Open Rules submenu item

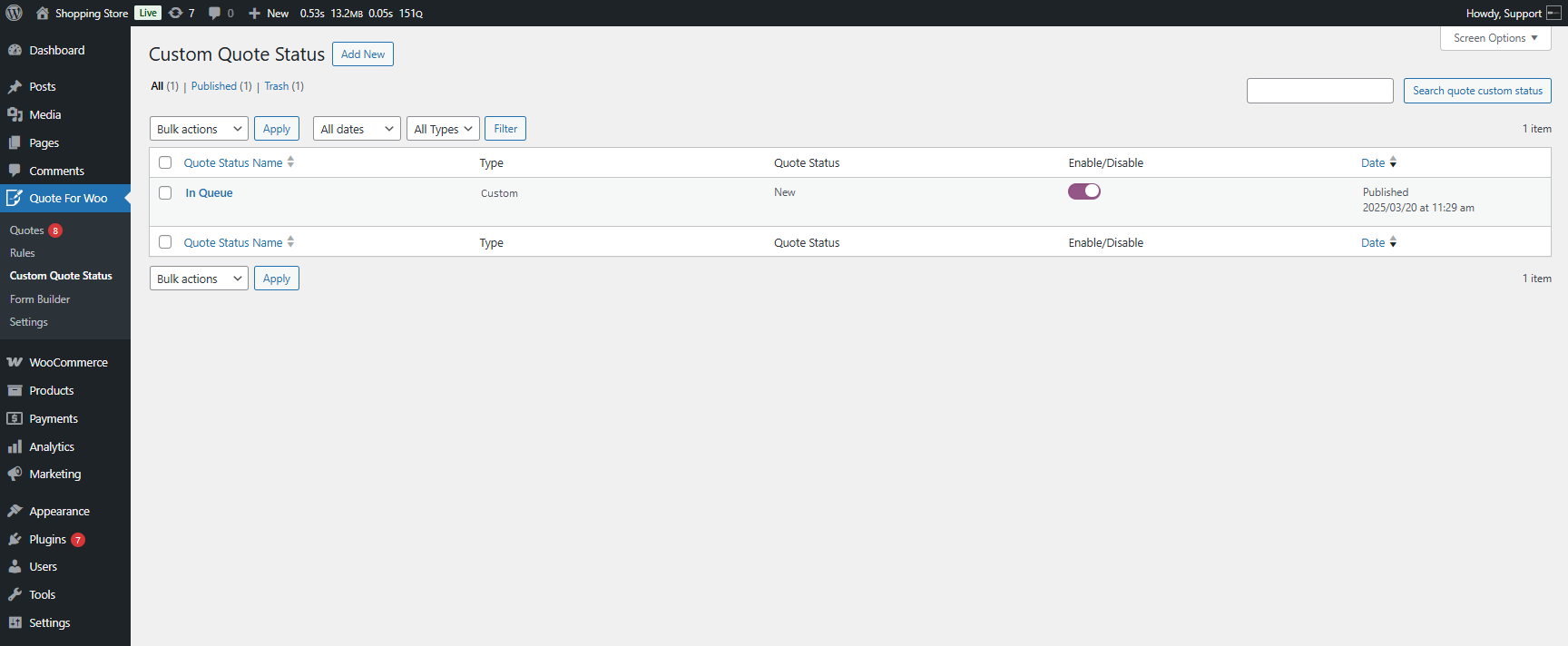23,253
